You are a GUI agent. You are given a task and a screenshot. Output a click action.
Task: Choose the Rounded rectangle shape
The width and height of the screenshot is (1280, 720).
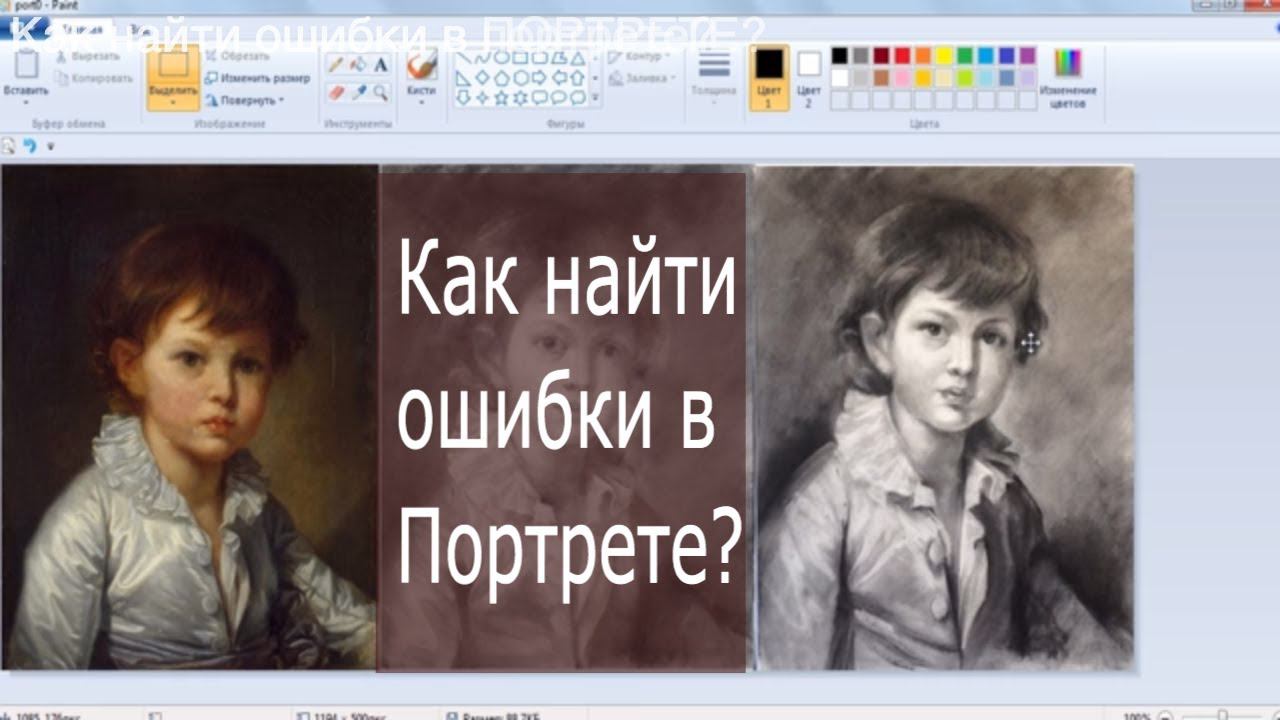coord(539,58)
